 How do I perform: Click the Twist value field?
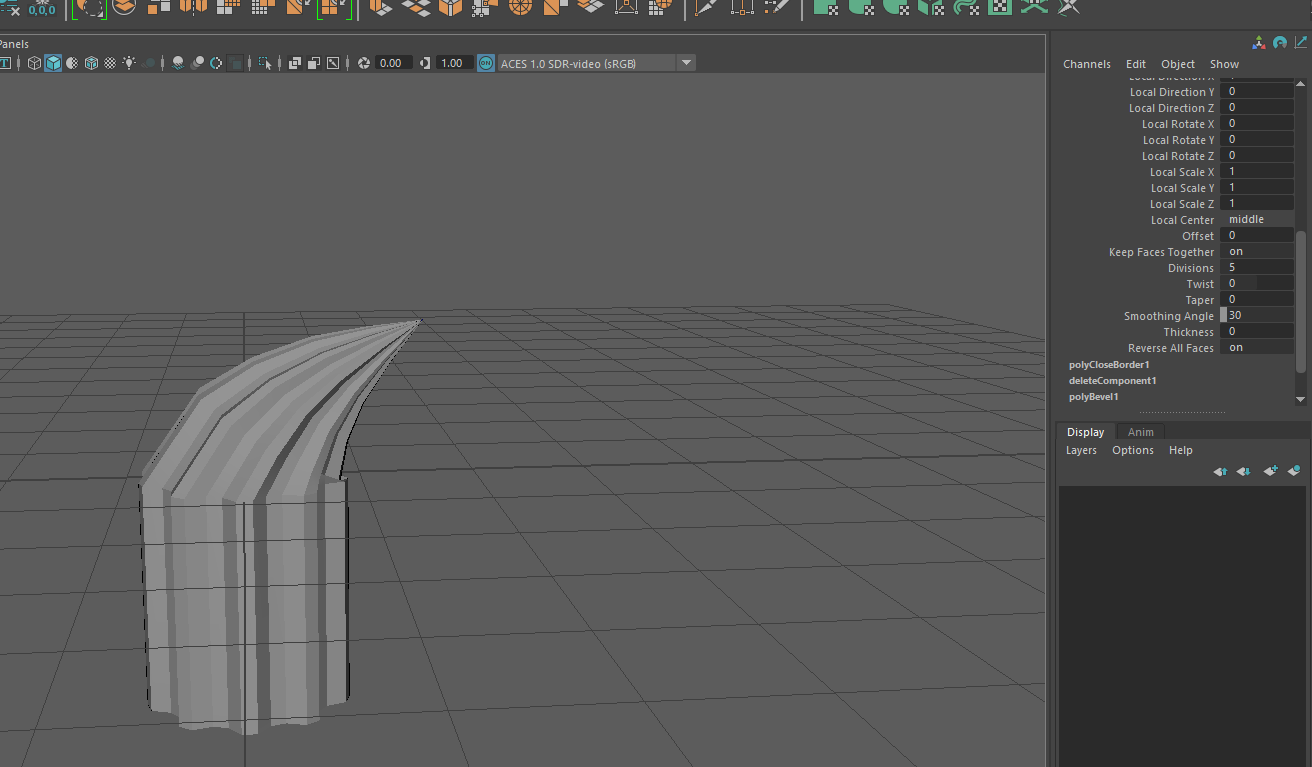pyautogui.click(x=1257, y=283)
